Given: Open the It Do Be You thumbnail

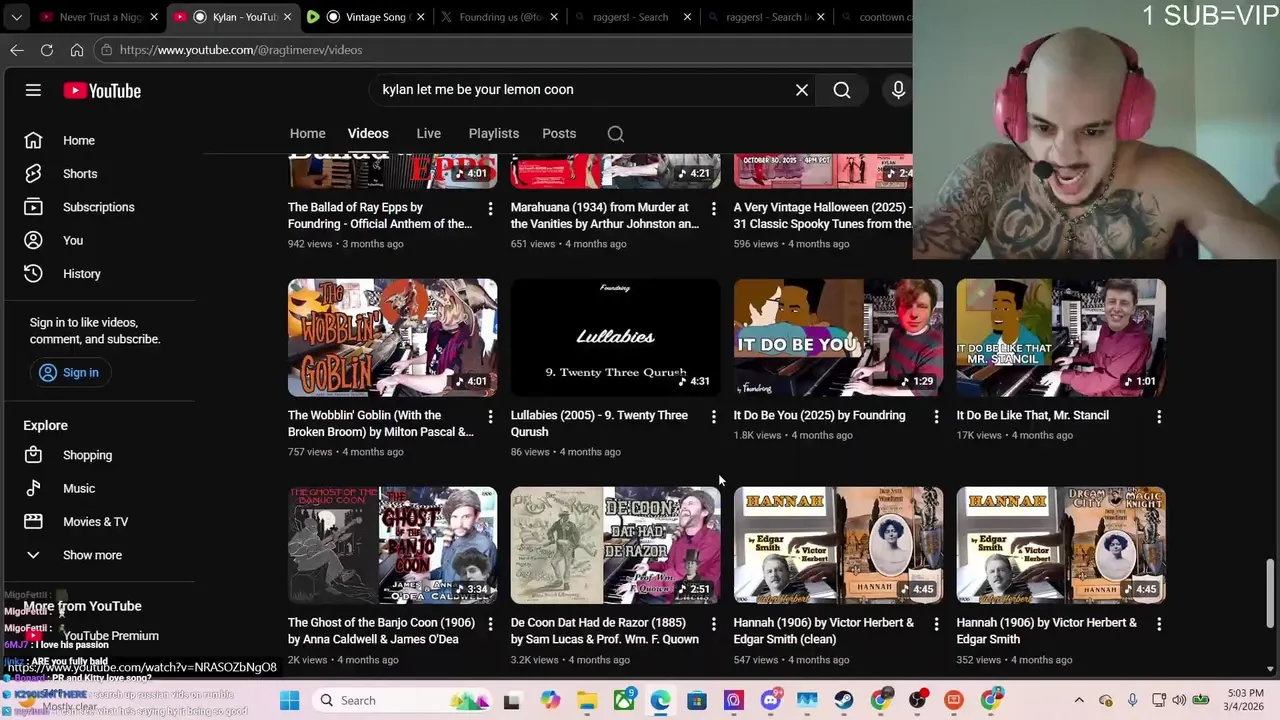Looking at the screenshot, I should point(838,337).
